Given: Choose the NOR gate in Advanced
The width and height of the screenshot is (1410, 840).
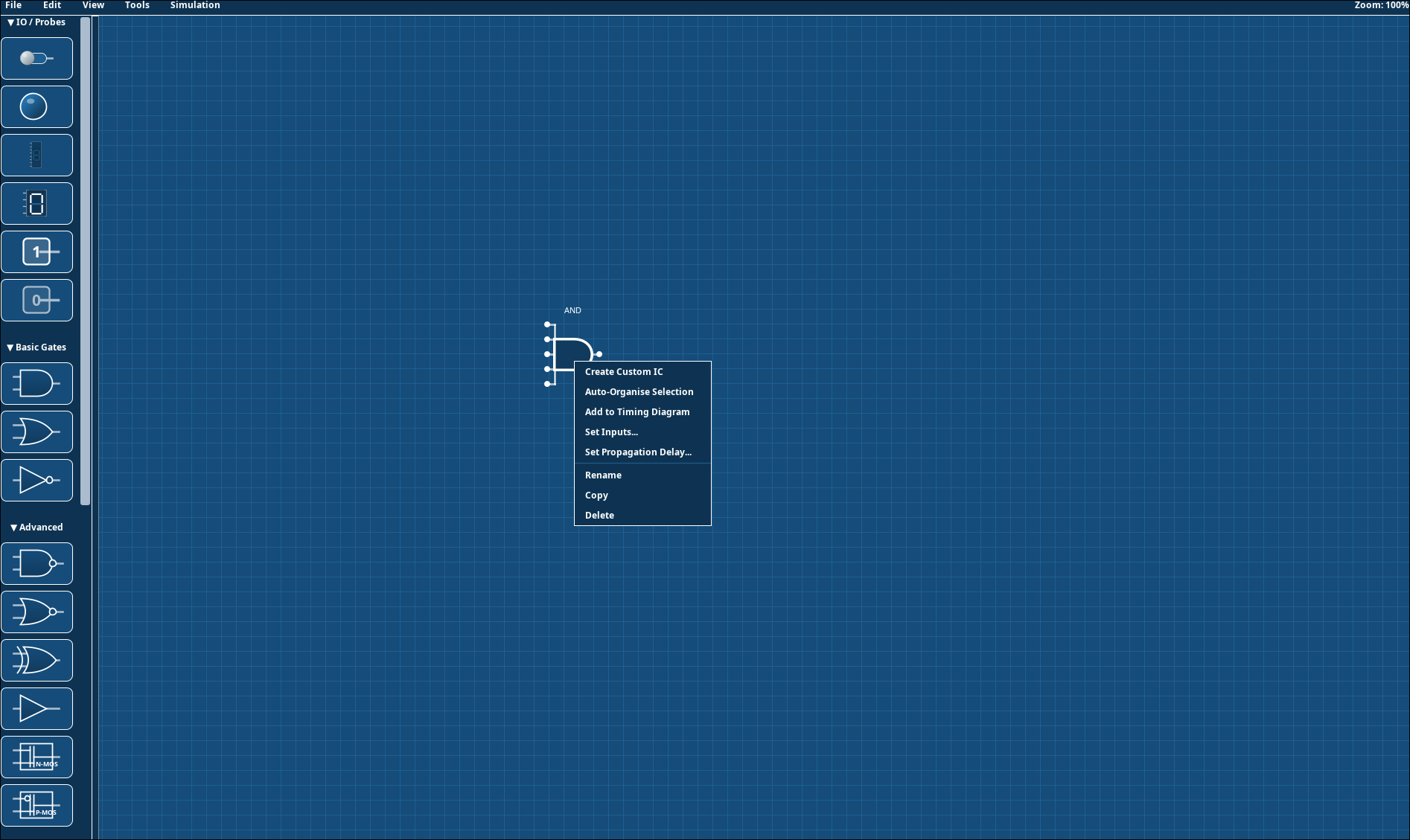Looking at the screenshot, I should coord(36,612).
